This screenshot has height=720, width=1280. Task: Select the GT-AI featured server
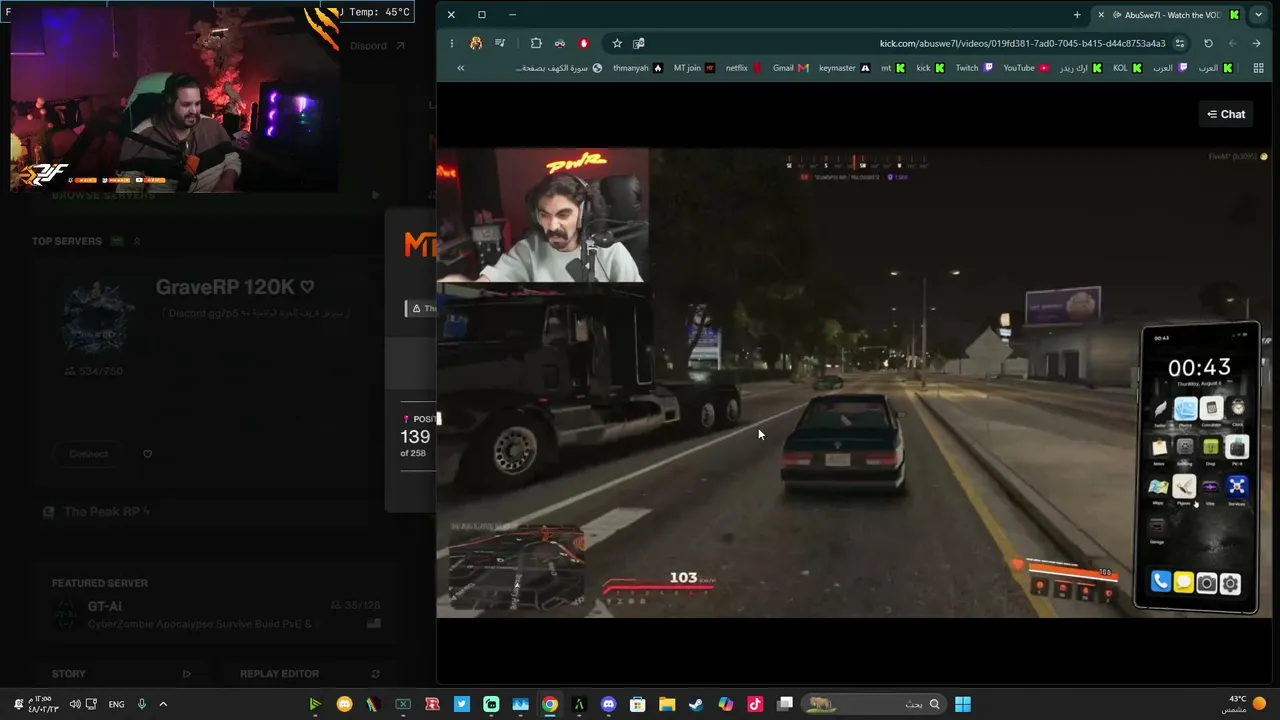[215, 614]
